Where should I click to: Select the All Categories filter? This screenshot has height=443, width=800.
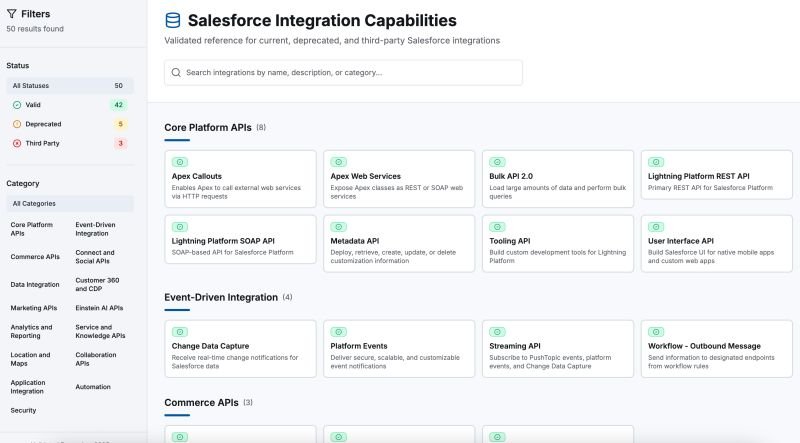(70, 204)
